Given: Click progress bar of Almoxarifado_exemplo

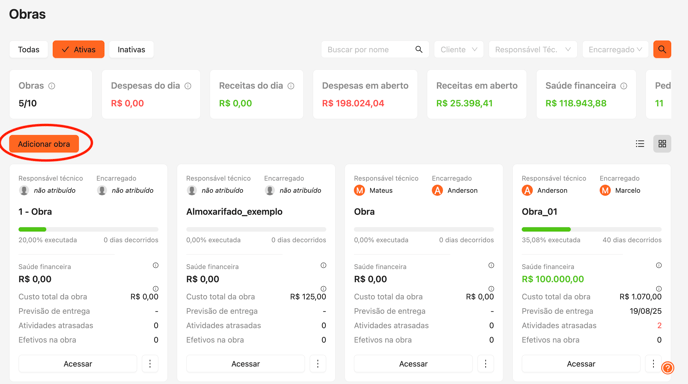Looking at the screenshot, I should [256, 229].
